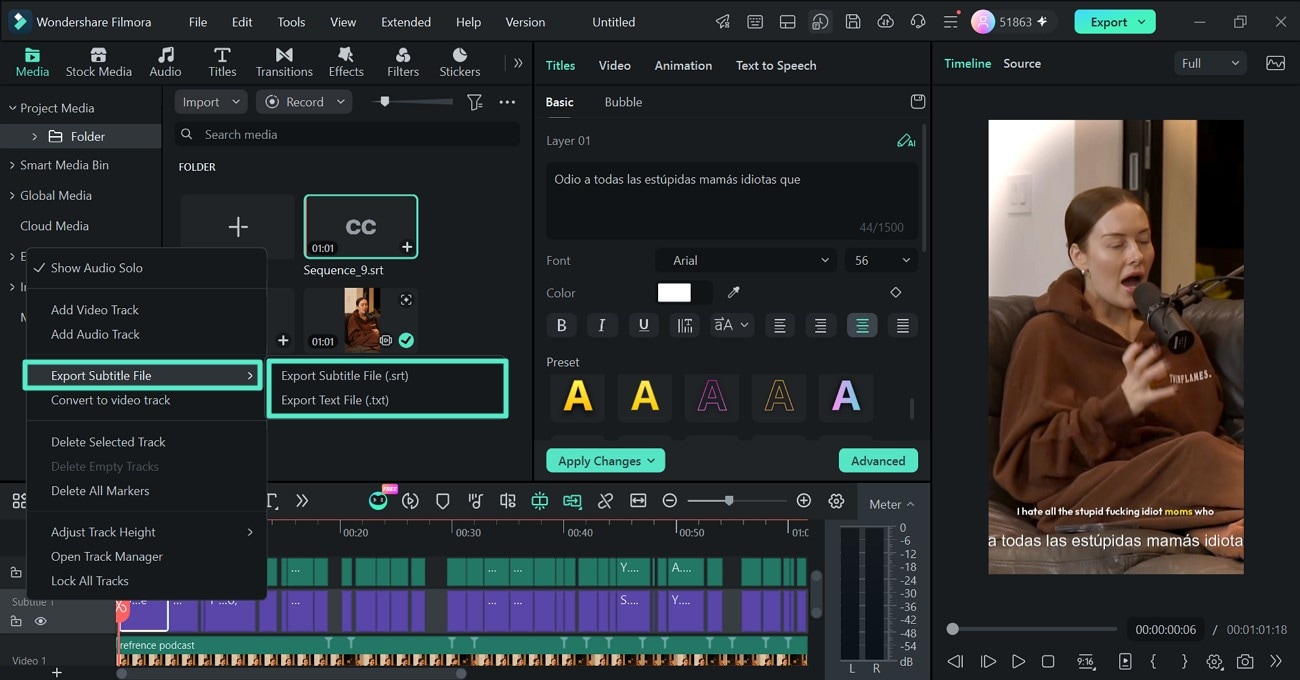This screenshot has width=1300, height=680.
Task: Click the white text color swatch
Action: (x=674, y=293)
